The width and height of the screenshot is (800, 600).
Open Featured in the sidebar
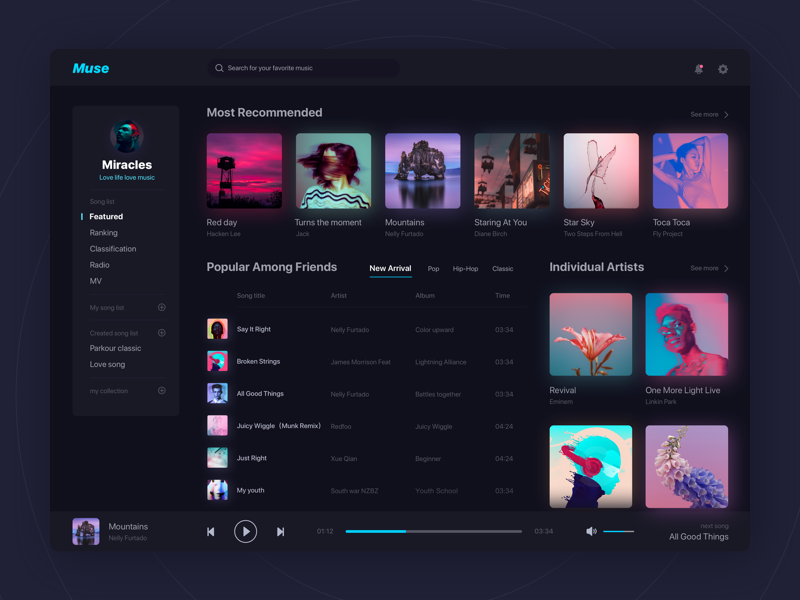click(106, 216)
